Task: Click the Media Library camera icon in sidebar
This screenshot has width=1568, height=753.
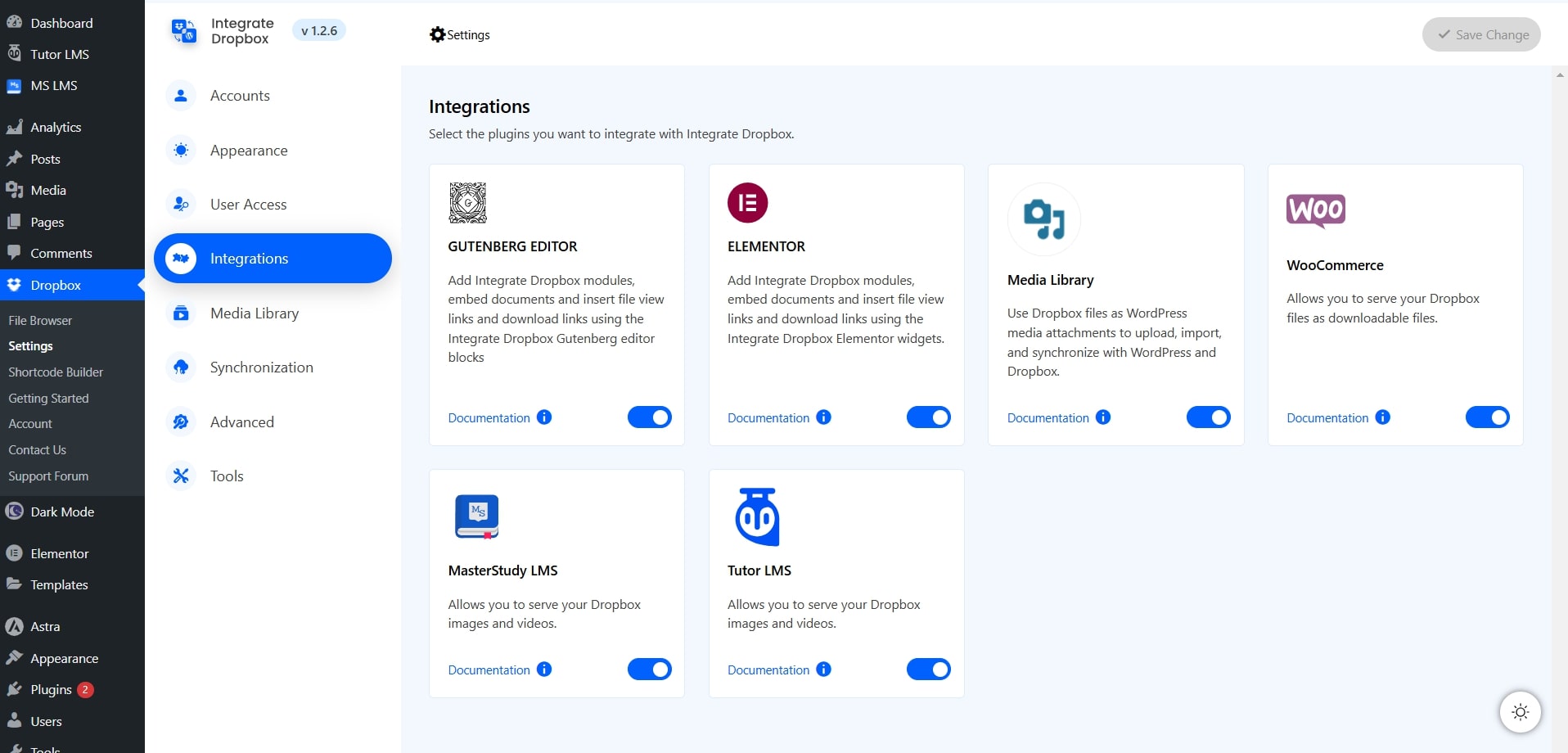Action: 181,313
